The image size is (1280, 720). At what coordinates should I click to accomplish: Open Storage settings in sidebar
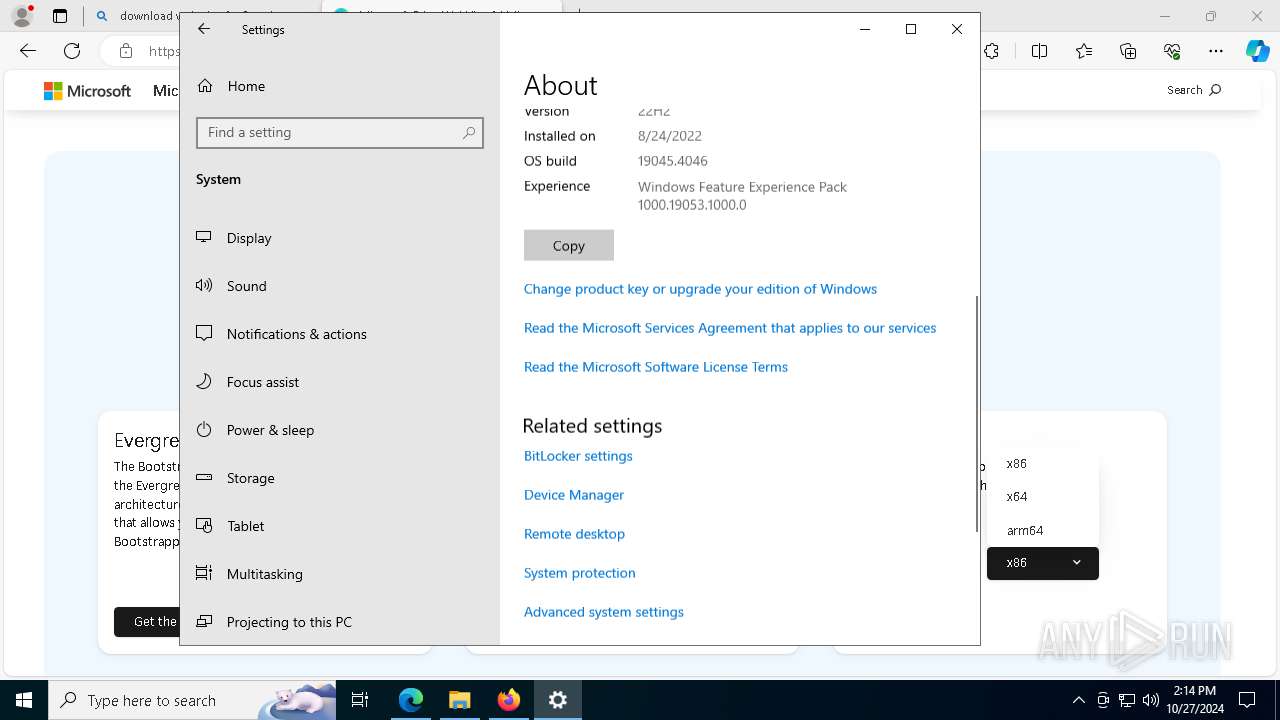pos(340,478)
